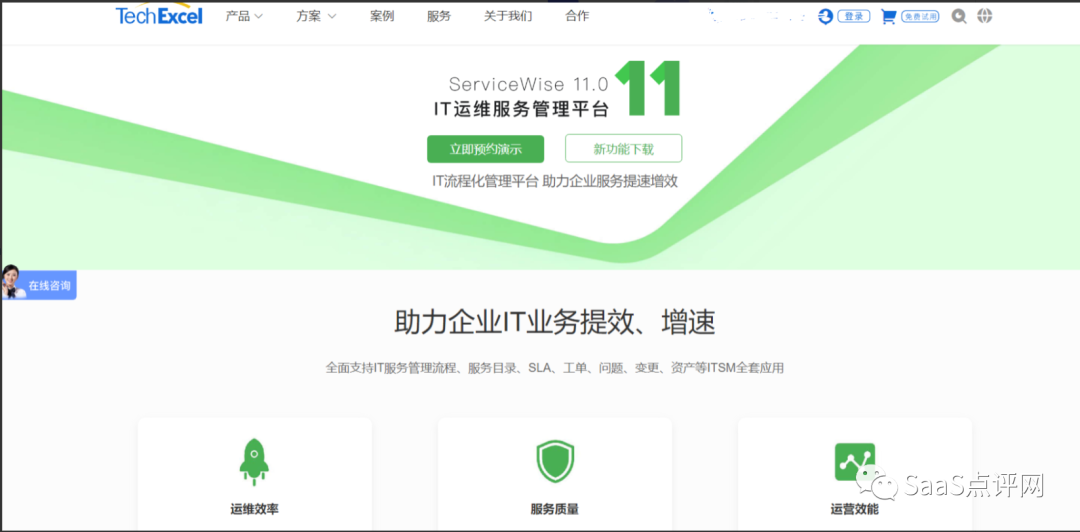Click the 登录 login button
The image size is (1080, 532).
coord(854,17)
